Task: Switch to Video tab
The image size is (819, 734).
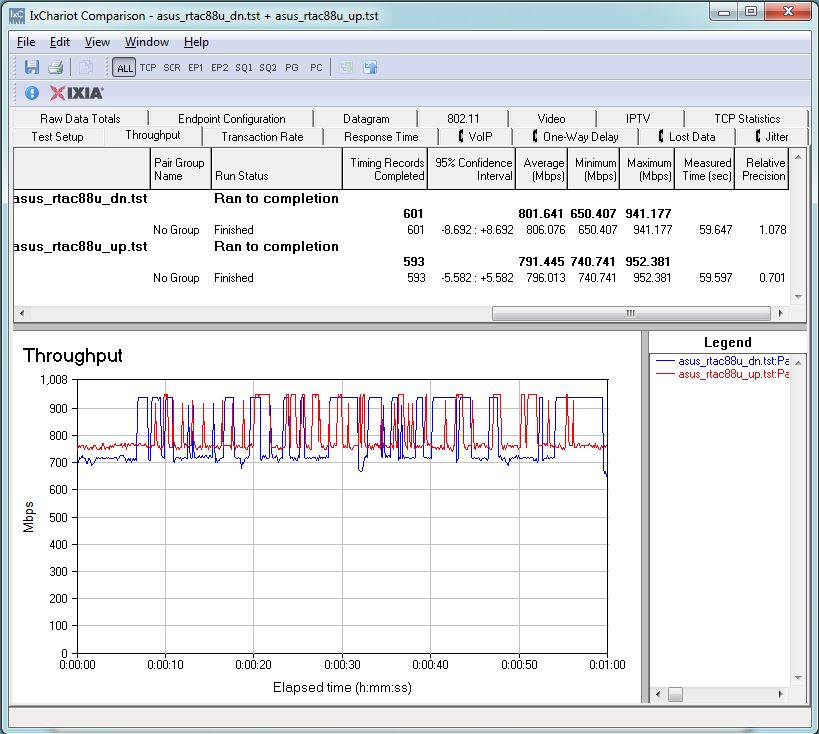Action: coord(552,119)
